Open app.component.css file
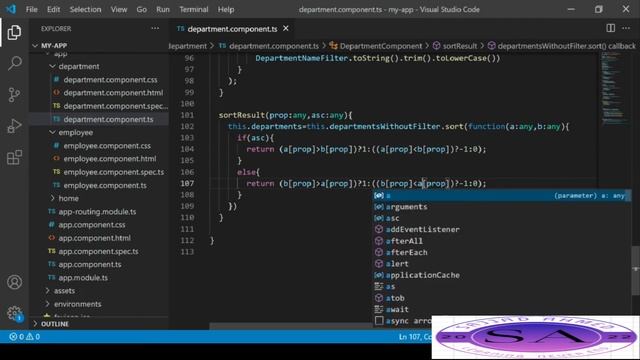Screen dimensions: 640x360 (92, 224)
